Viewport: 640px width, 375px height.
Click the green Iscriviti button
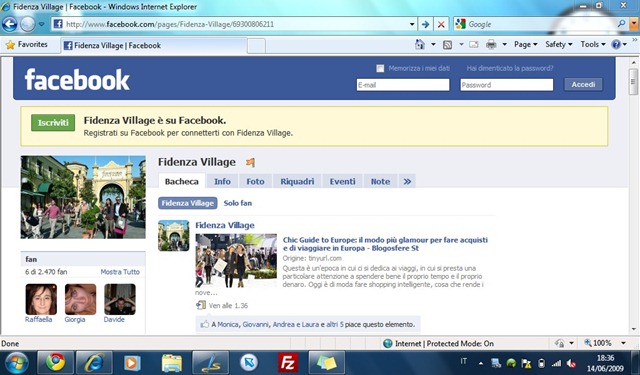pos(53,123)
